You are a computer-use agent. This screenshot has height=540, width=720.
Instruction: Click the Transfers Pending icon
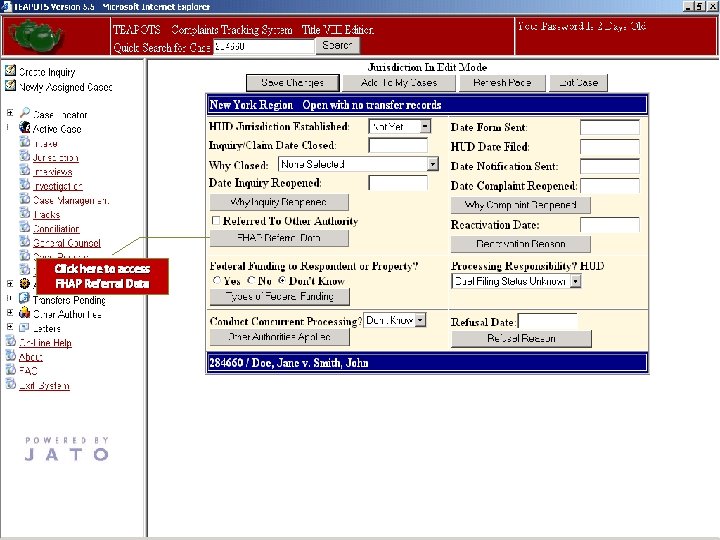pos(24,298)
